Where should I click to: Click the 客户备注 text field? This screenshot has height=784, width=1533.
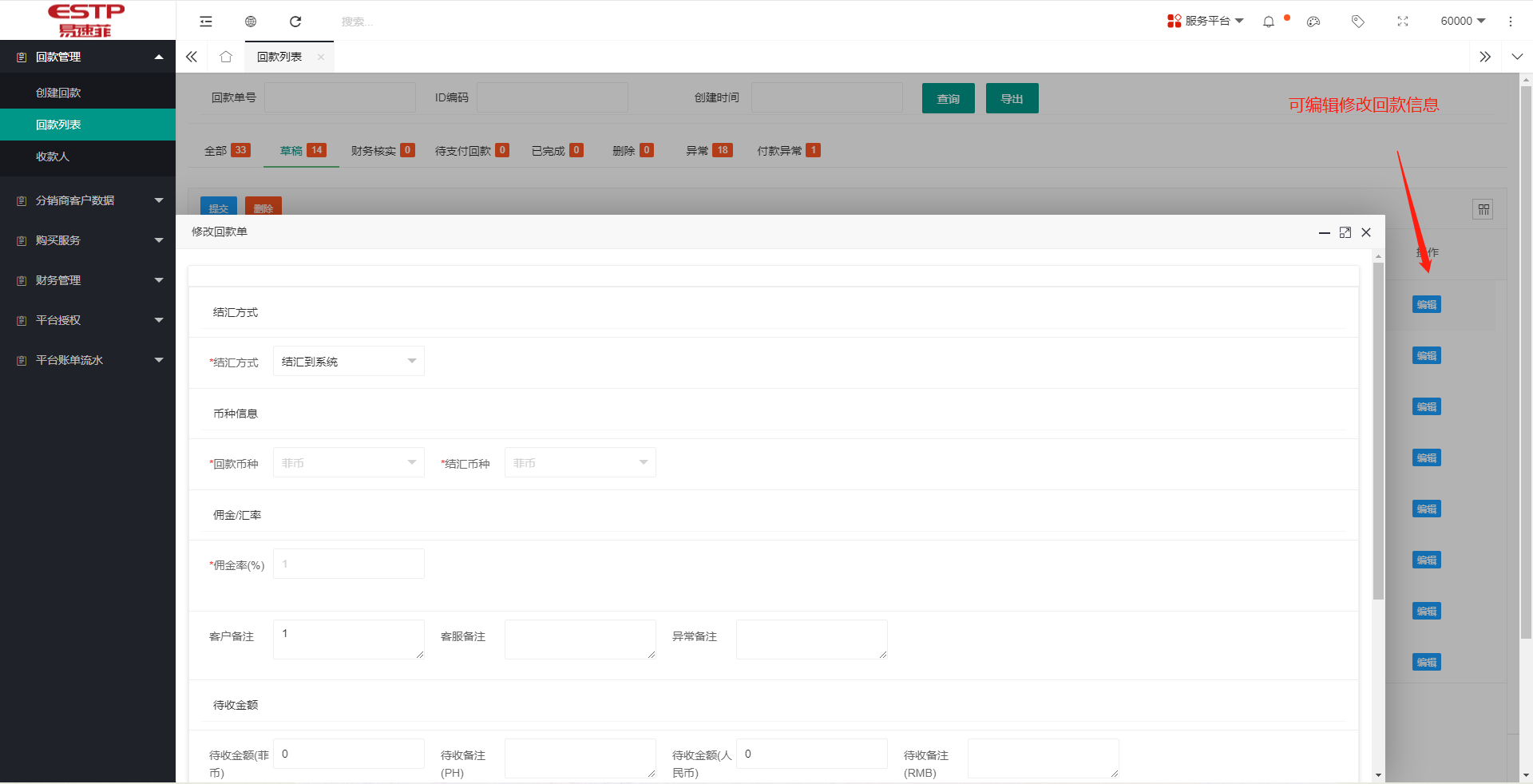click(x=348, y=639)
